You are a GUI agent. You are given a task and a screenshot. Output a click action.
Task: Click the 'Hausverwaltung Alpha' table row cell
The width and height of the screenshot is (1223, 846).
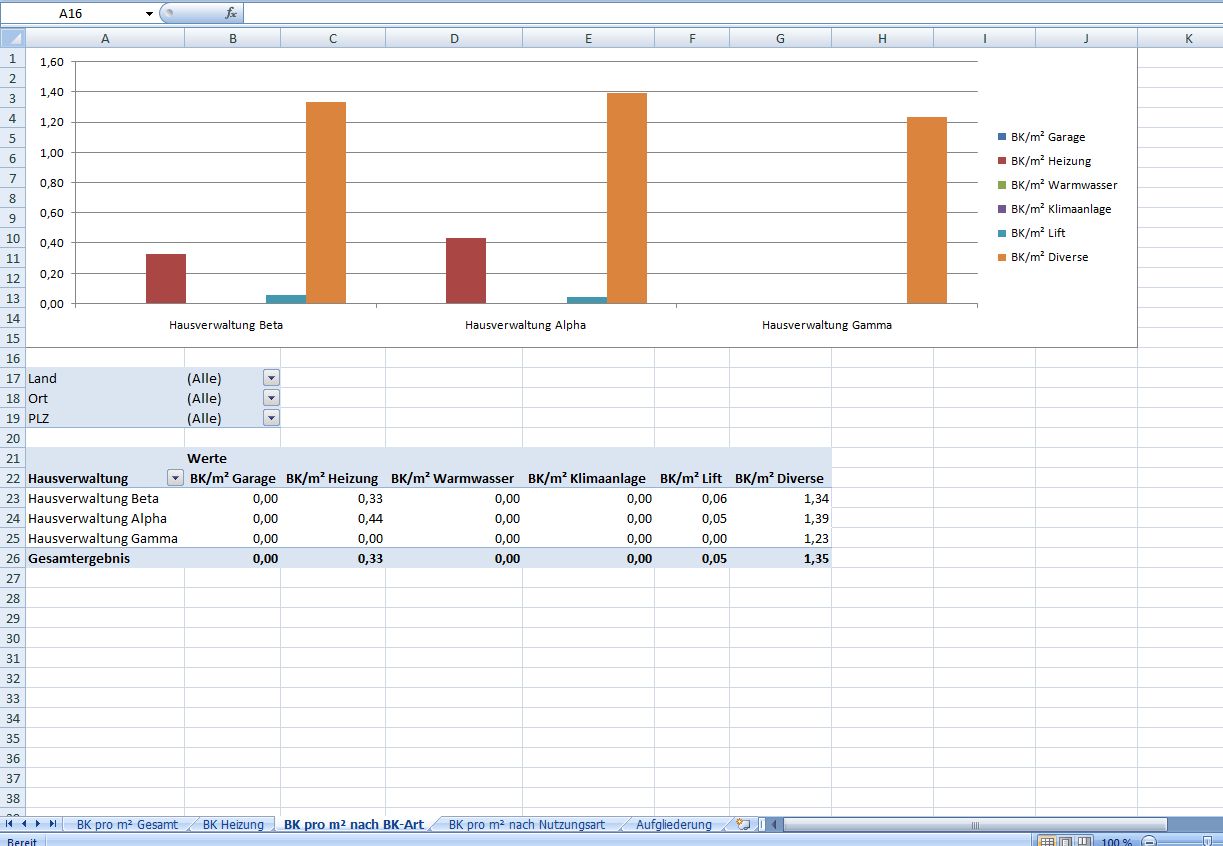105,518
